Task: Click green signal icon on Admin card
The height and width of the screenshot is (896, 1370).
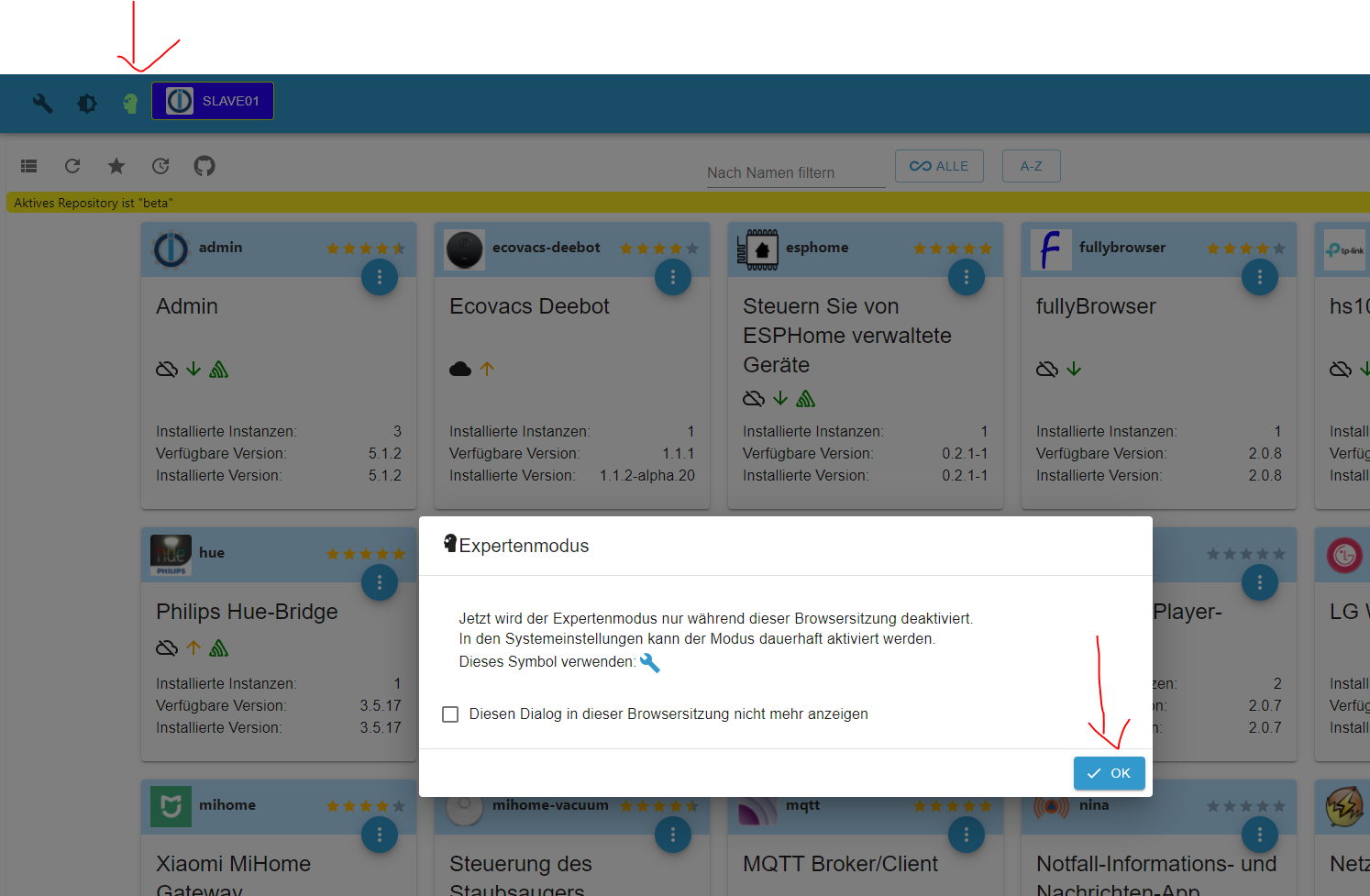Action: (x=218, y=369)
